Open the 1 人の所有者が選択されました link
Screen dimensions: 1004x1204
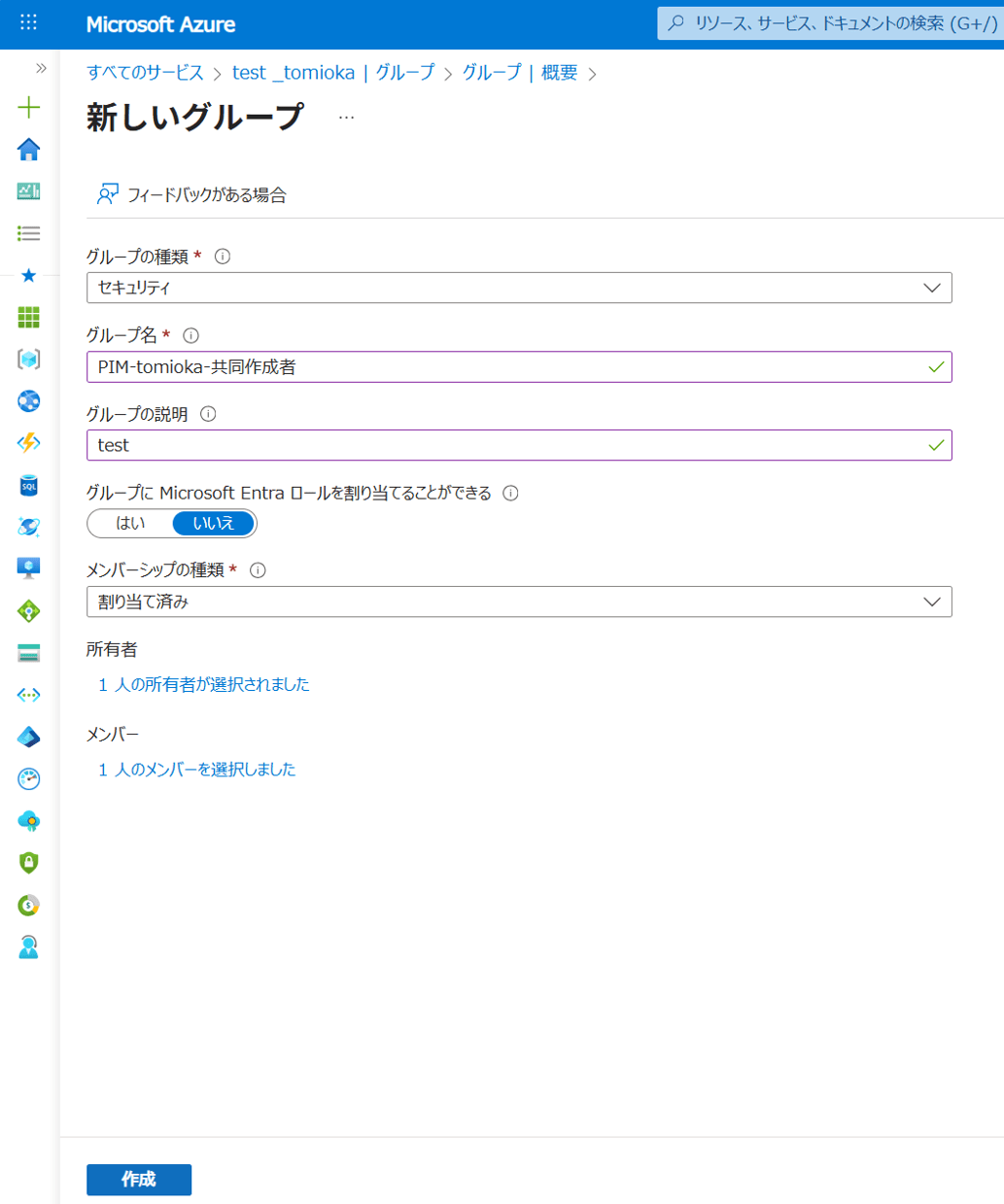pyautogui.click(x=204, y=685)
